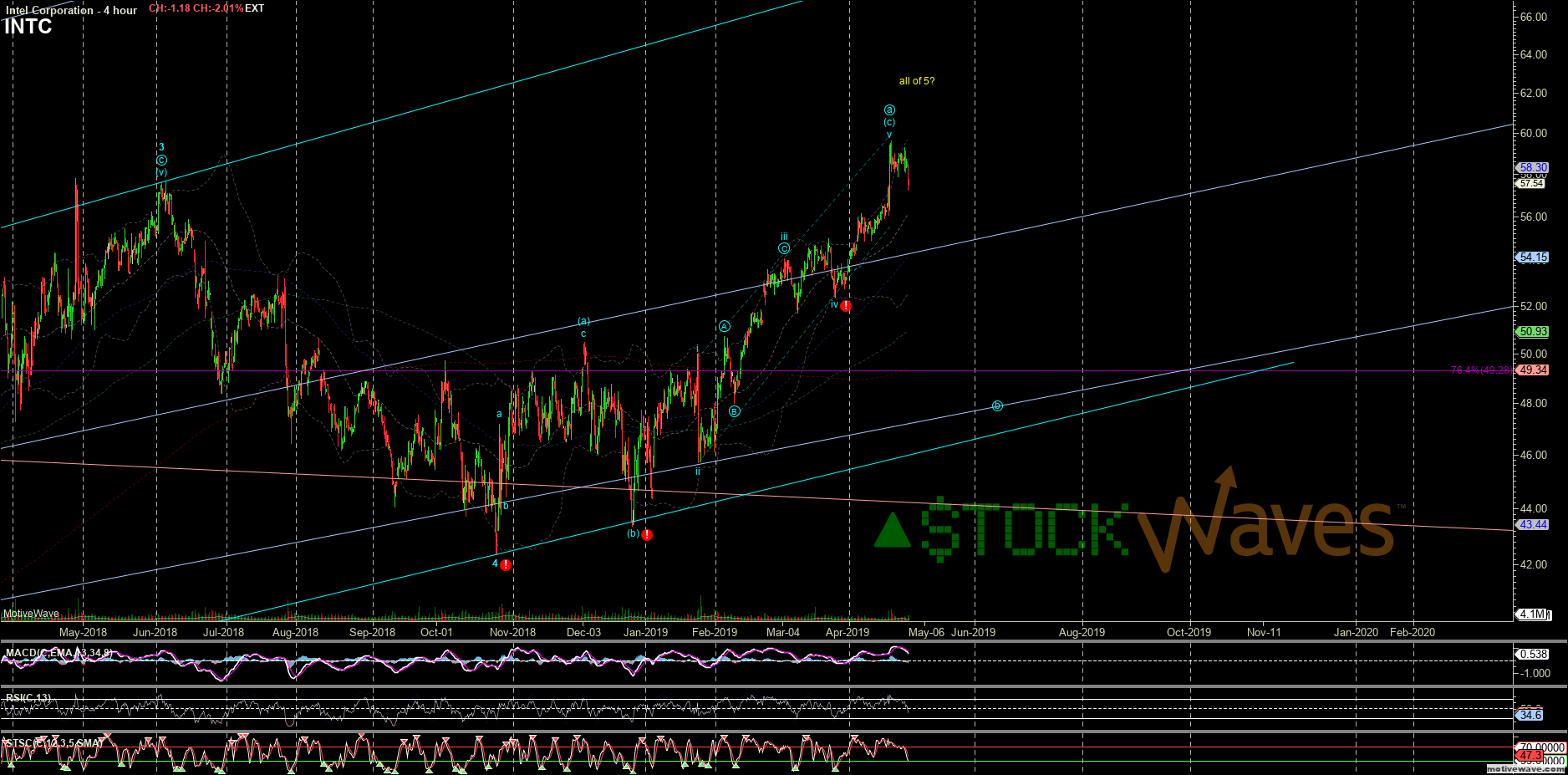Image resolution: width=1568 pixels, height=775 pixels.
Task: Click the RSI(C,13) indicator label
Action: (x=28, y=697)
